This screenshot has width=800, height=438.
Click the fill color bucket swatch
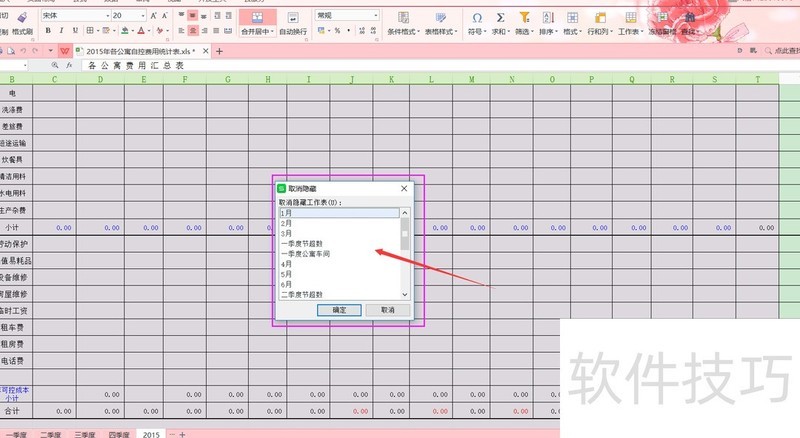[x=124, y=31]
